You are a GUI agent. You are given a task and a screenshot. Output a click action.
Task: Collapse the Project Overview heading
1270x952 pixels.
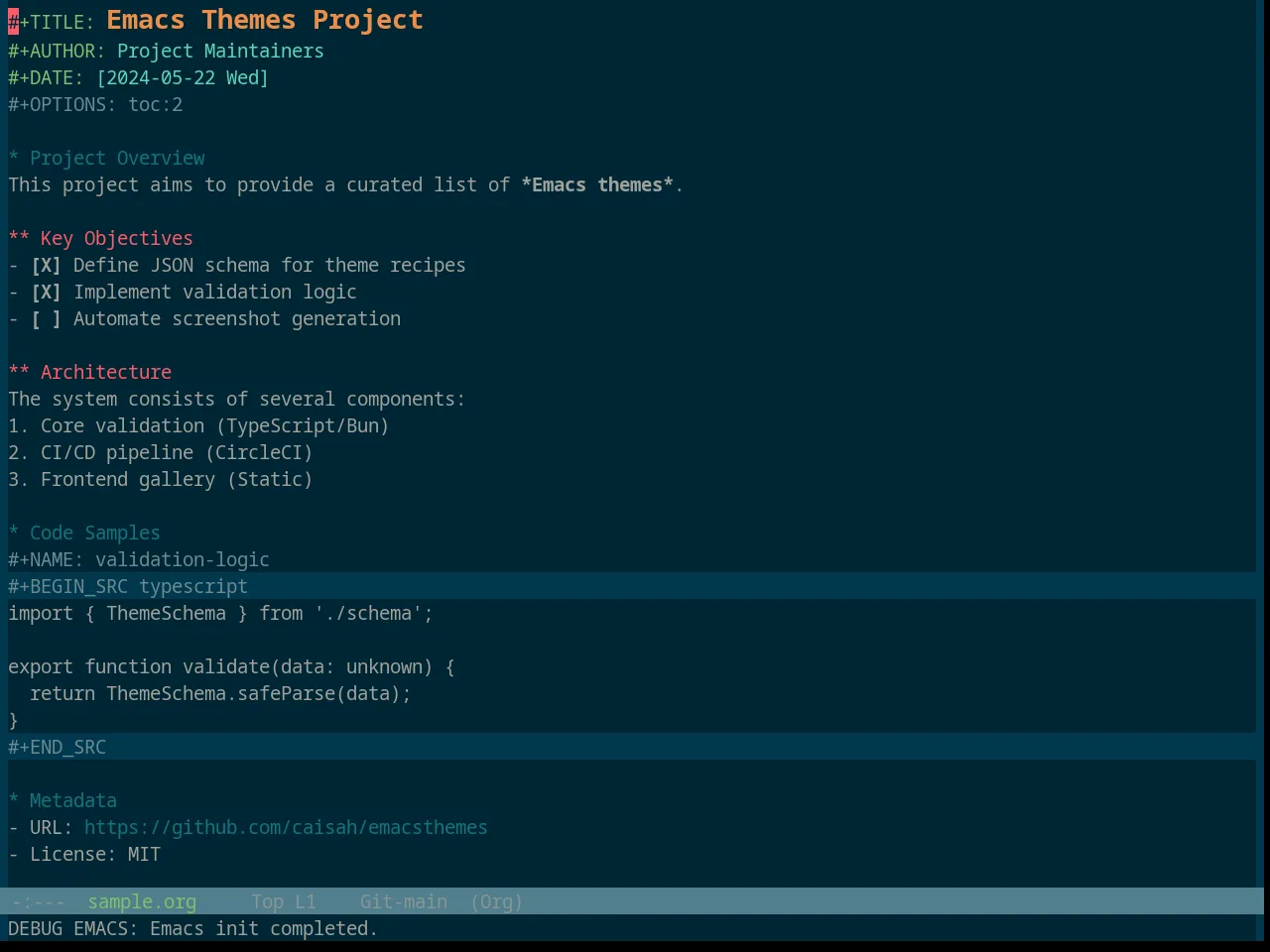[x=107, y=159]
